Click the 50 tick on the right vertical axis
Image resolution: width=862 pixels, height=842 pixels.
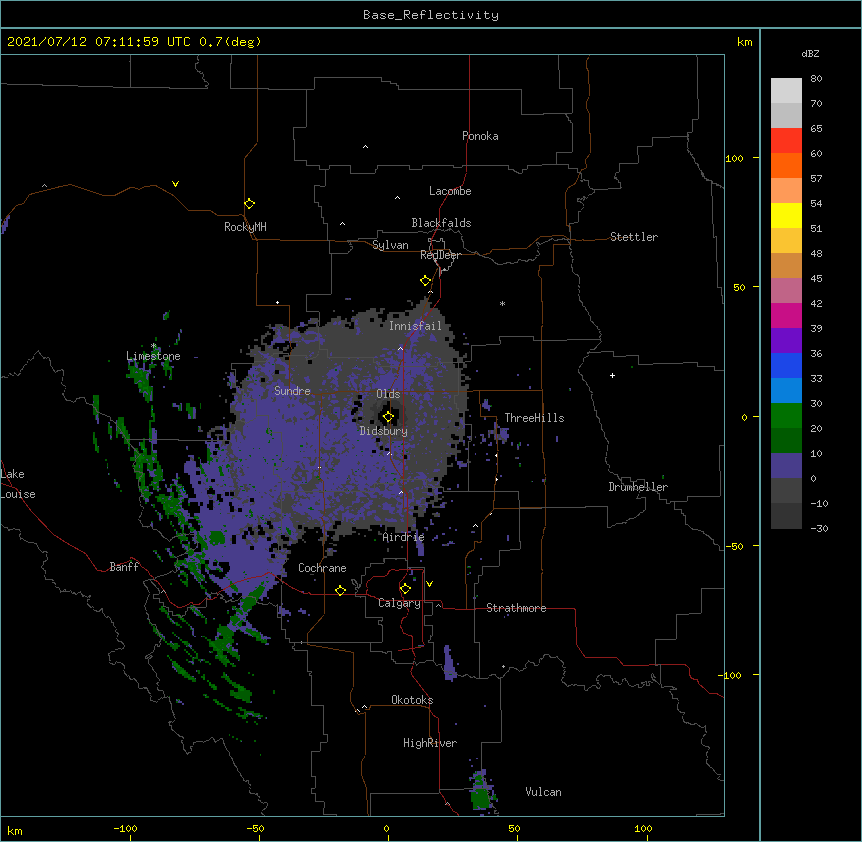coord(739,287)
